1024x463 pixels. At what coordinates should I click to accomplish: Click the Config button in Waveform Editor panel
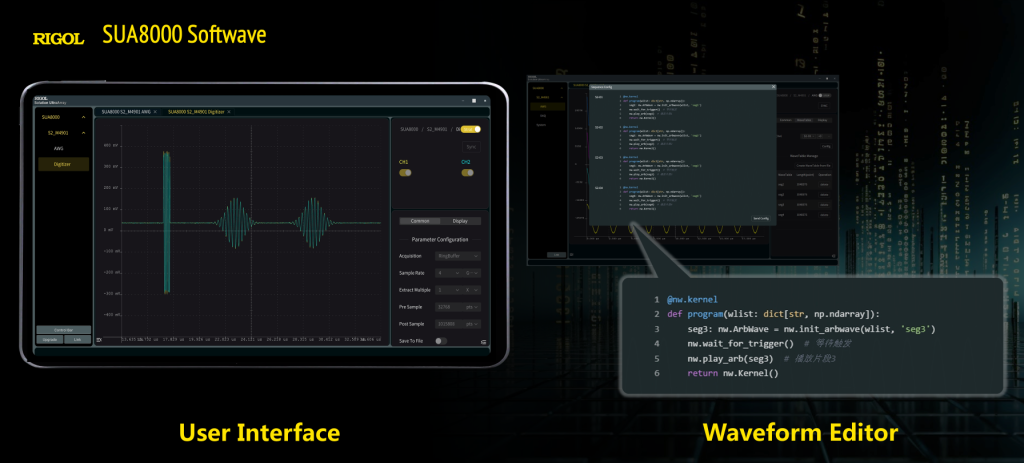pos(826,146)
